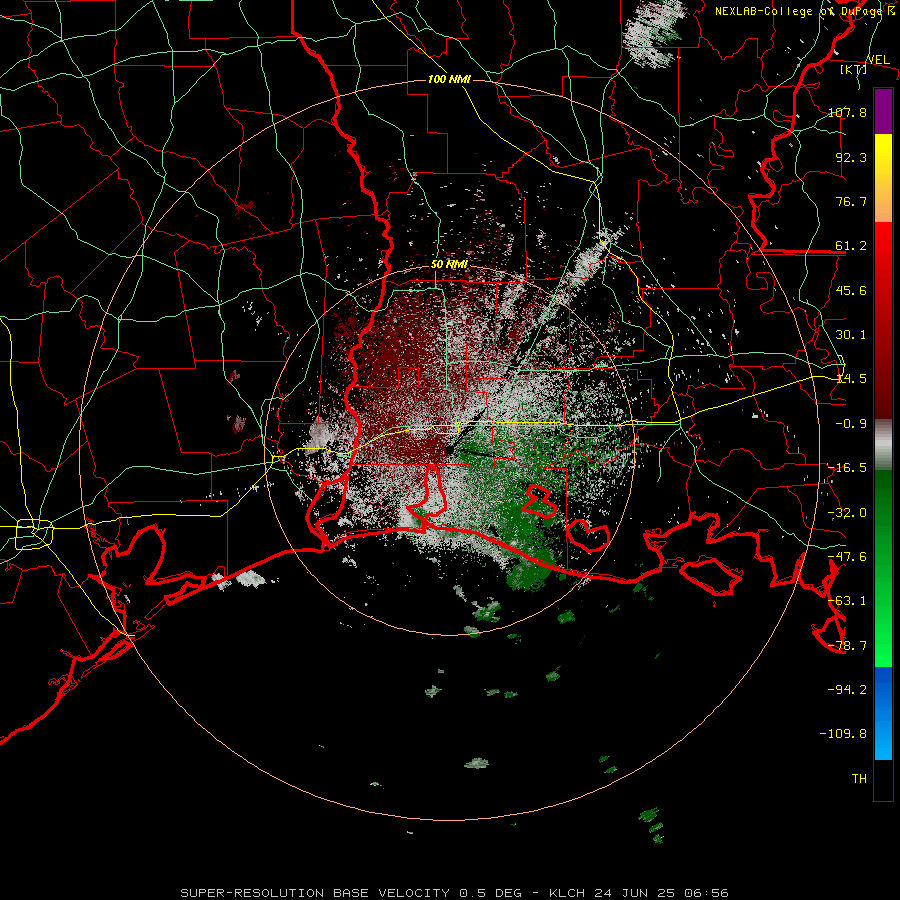Click the -109.8 legend value
The height and width of the screenshot is (900, 900).
[843, 734]
